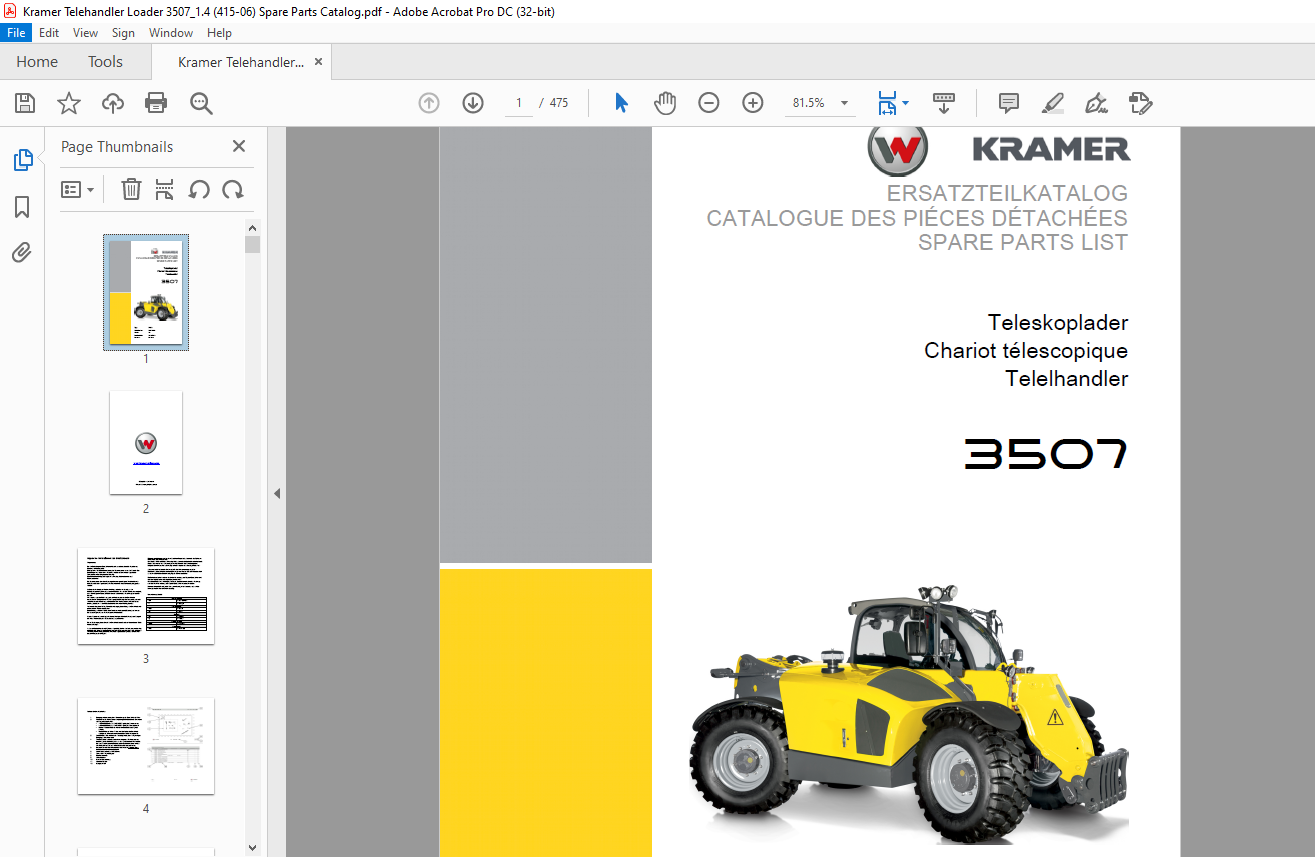The width and height of the screenshot is (1315, 857).
Task: Click the "SPARE PARTS LIST" heading text
Action: 1023,242
